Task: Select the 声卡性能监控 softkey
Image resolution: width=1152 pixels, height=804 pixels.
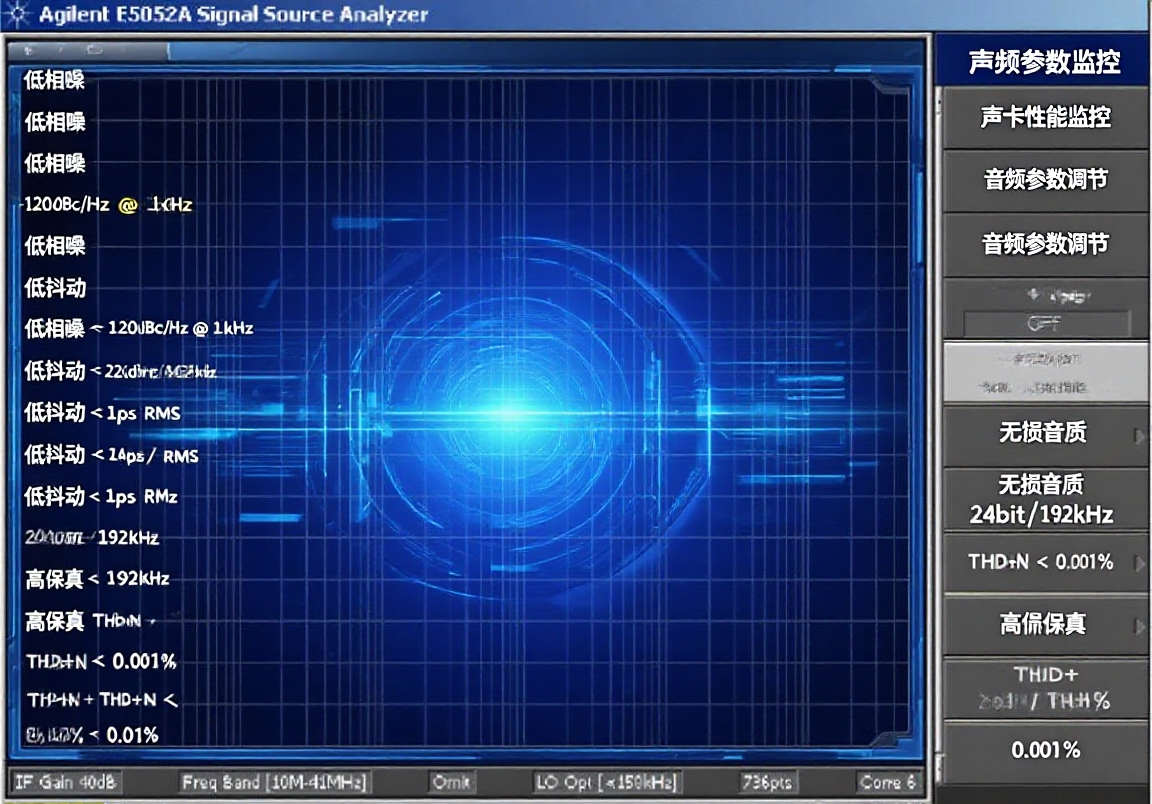Action: [1045, 117]
